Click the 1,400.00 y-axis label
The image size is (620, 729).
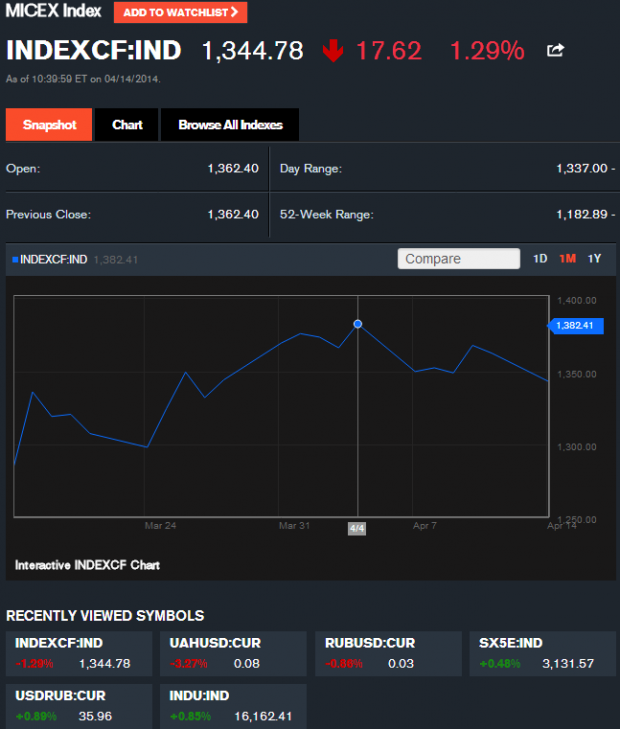[x=577, y=300]
